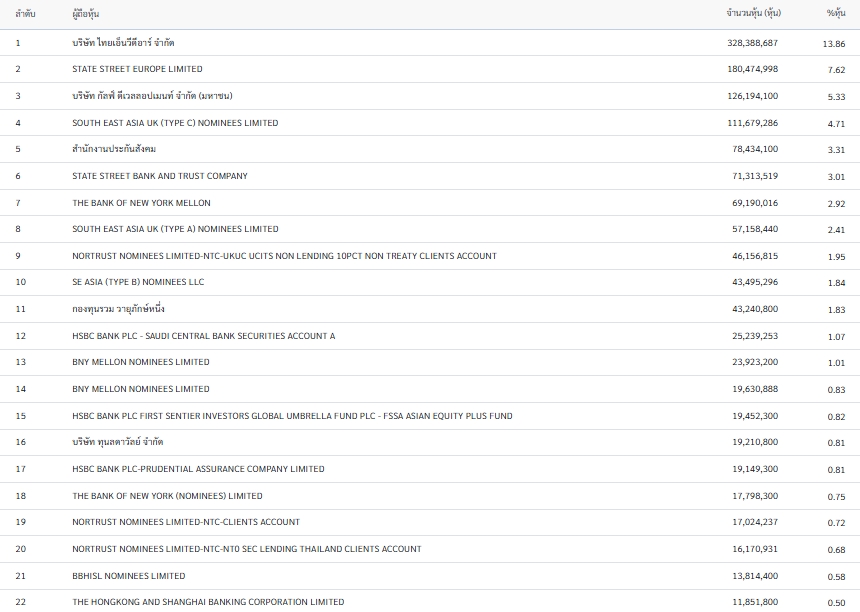Click share count 46,156,815
The height and width of the screenshot is (612, 860).
point(755,256)
